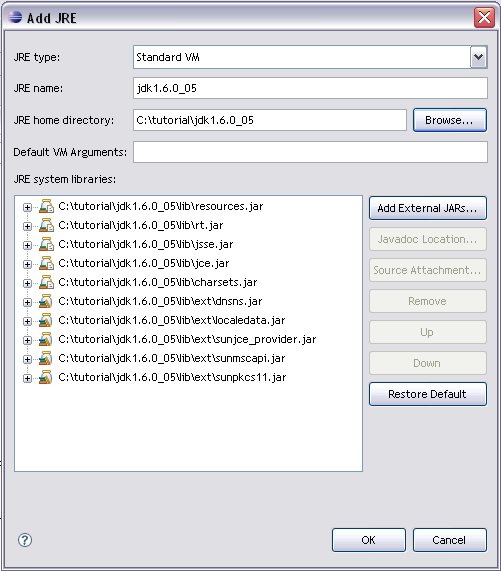This screenshot has height=571, width=501.
Task: Click into the JRE name field
Action: 310,88
